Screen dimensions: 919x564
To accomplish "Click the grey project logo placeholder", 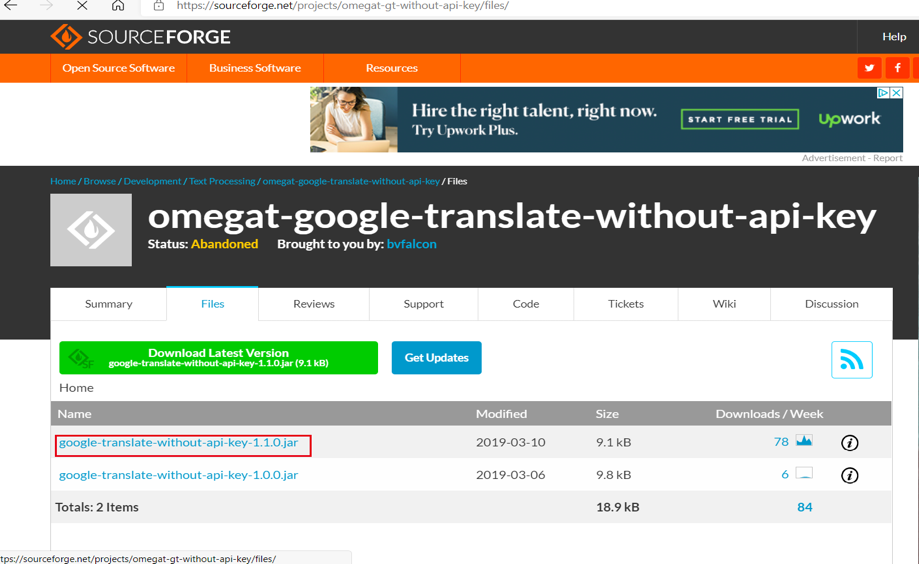I will coord(91,230).
